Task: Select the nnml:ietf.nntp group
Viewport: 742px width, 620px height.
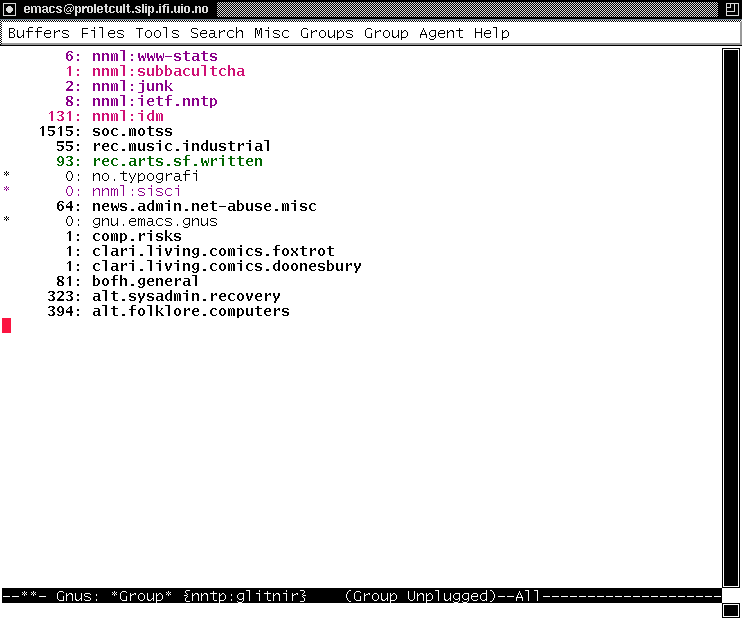Action: pyautogui.click(x=155, y=101)
